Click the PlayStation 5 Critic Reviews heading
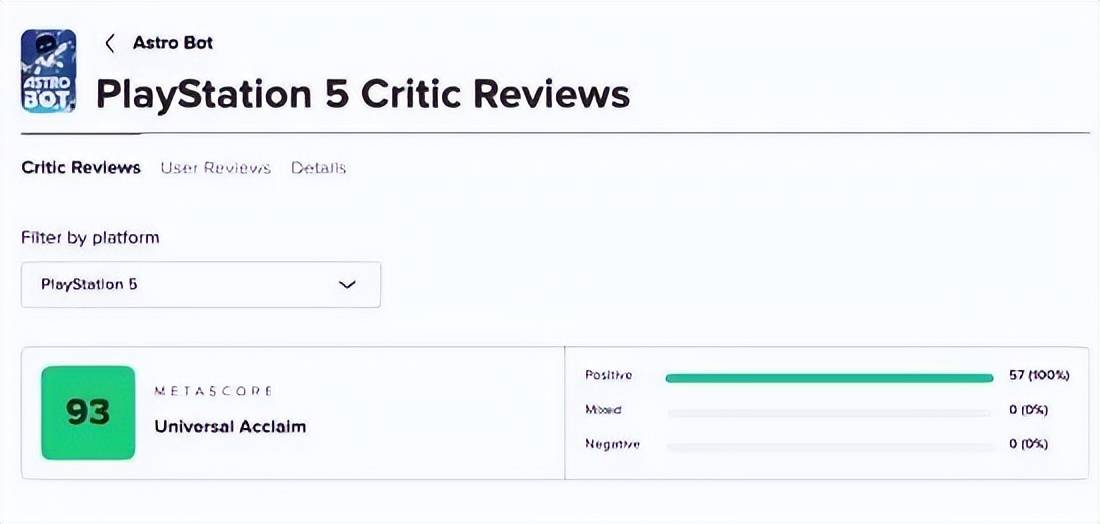1100x524 pixels. point(363,95)
